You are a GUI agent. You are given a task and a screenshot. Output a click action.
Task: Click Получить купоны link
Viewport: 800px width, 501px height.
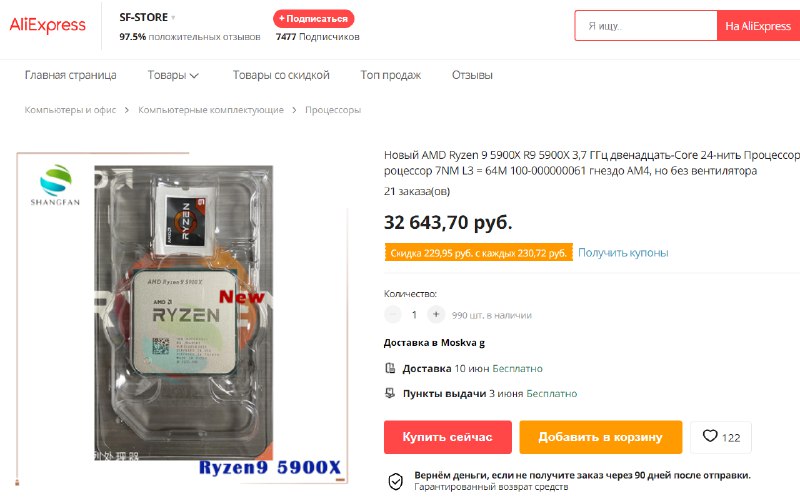[x=623, y=253]
